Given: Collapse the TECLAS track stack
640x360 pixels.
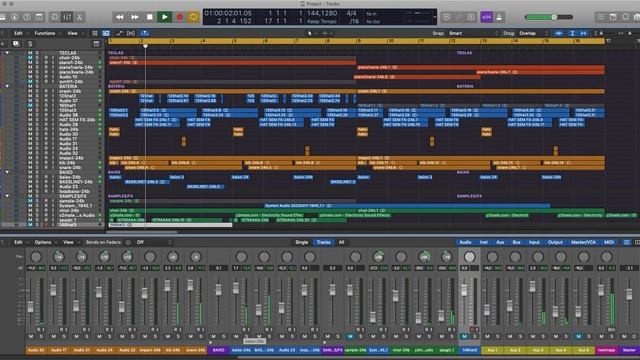Looking at the screenshot, I should [7, 53].
